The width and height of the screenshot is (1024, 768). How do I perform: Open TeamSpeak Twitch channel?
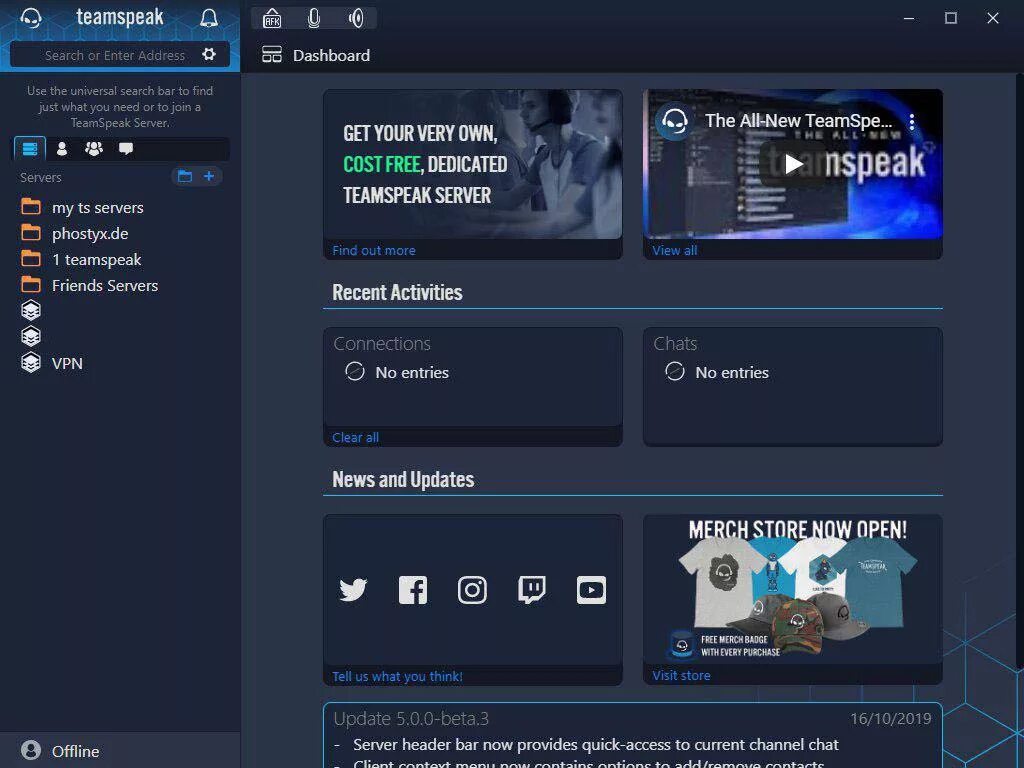coord(532,590)
